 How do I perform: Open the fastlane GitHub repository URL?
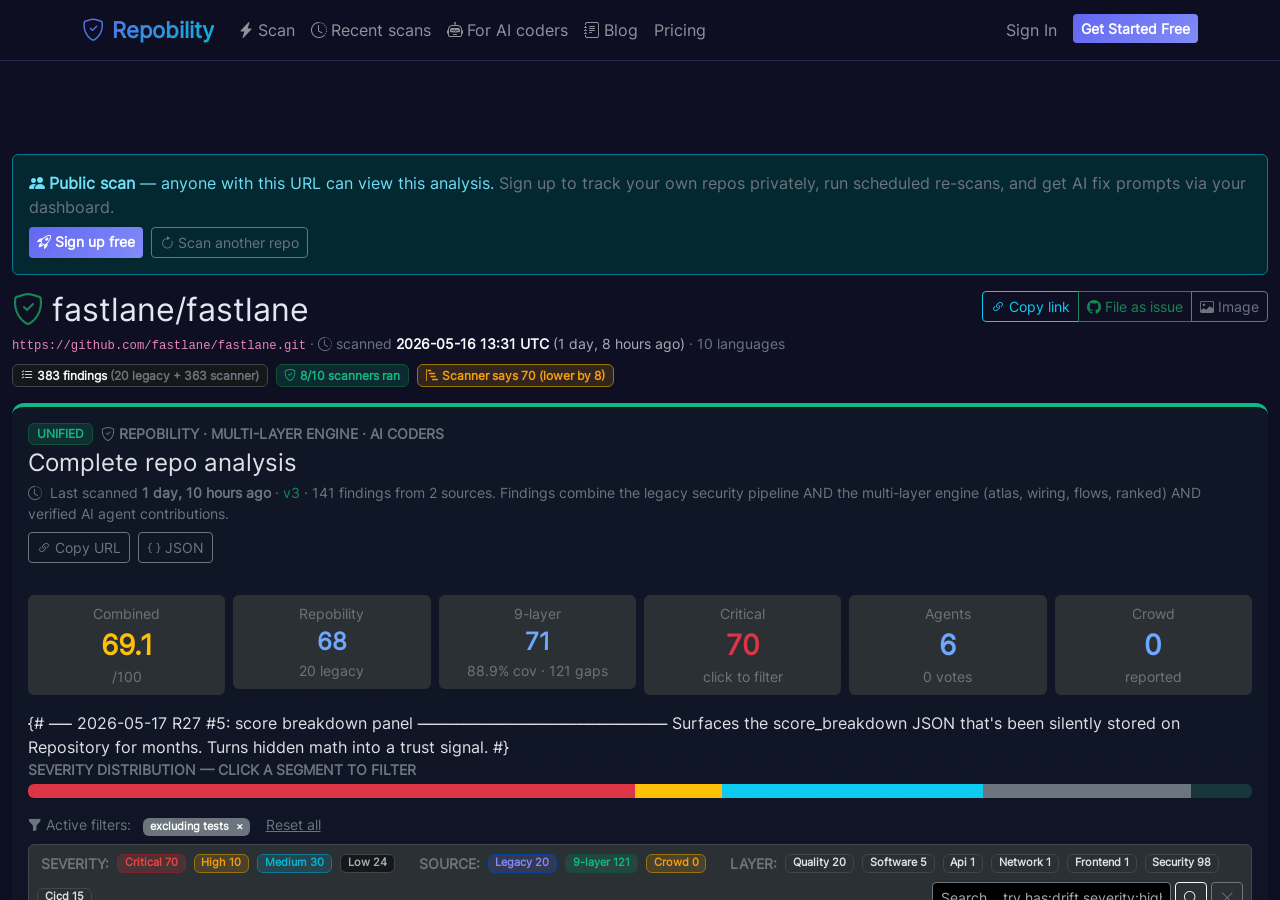[159, 345]
